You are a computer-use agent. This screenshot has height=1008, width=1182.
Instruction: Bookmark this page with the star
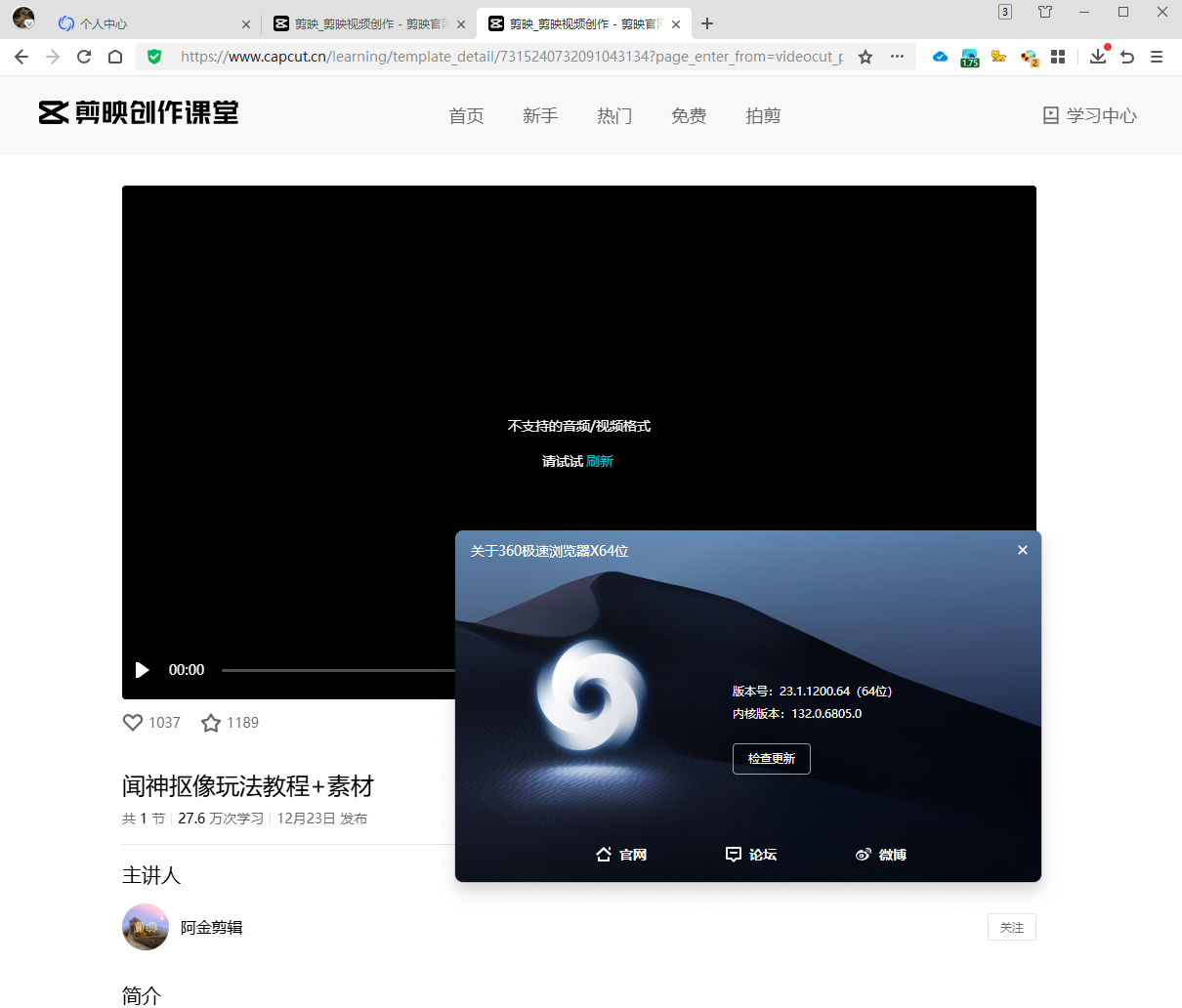[x=865, y=57]
